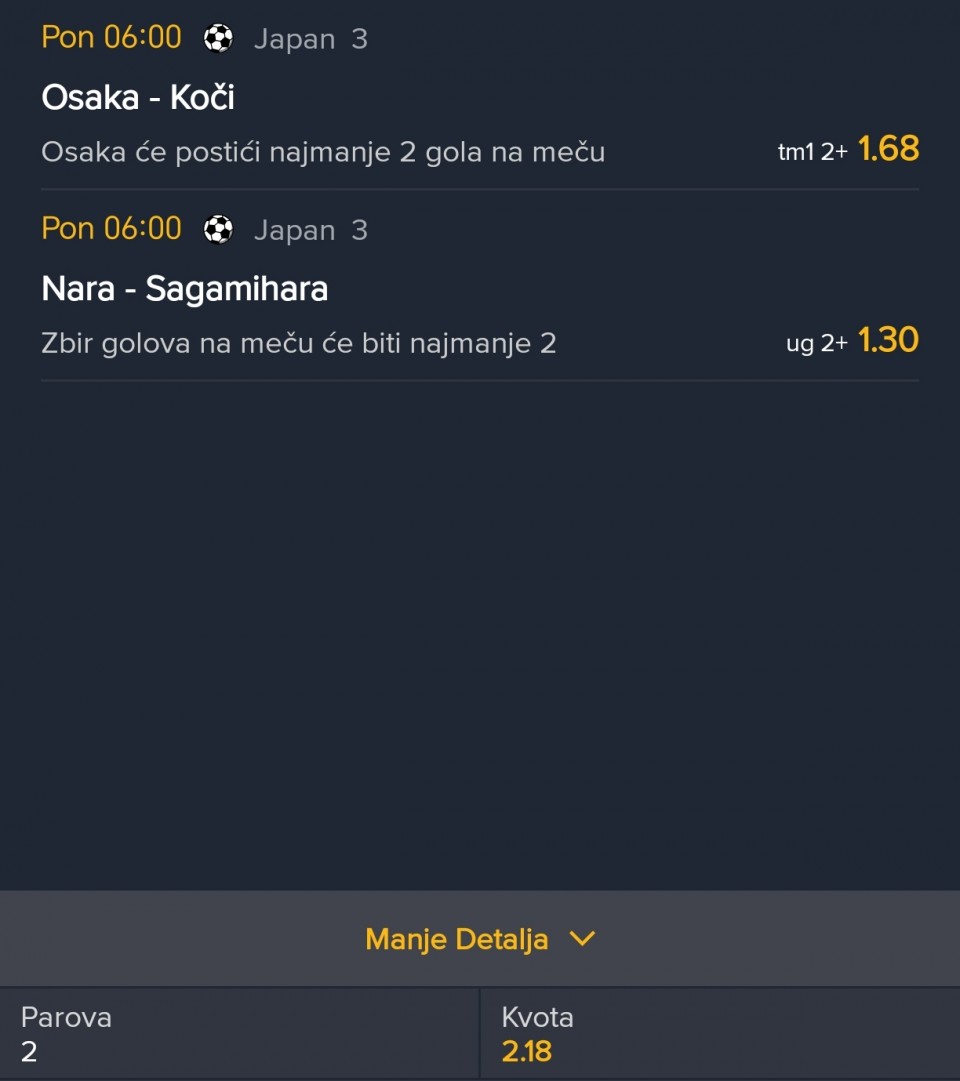Click the soccer ball icon beside Nara match
The height and width of the screenshot is (1081, 960).
[x=218, y=230]
